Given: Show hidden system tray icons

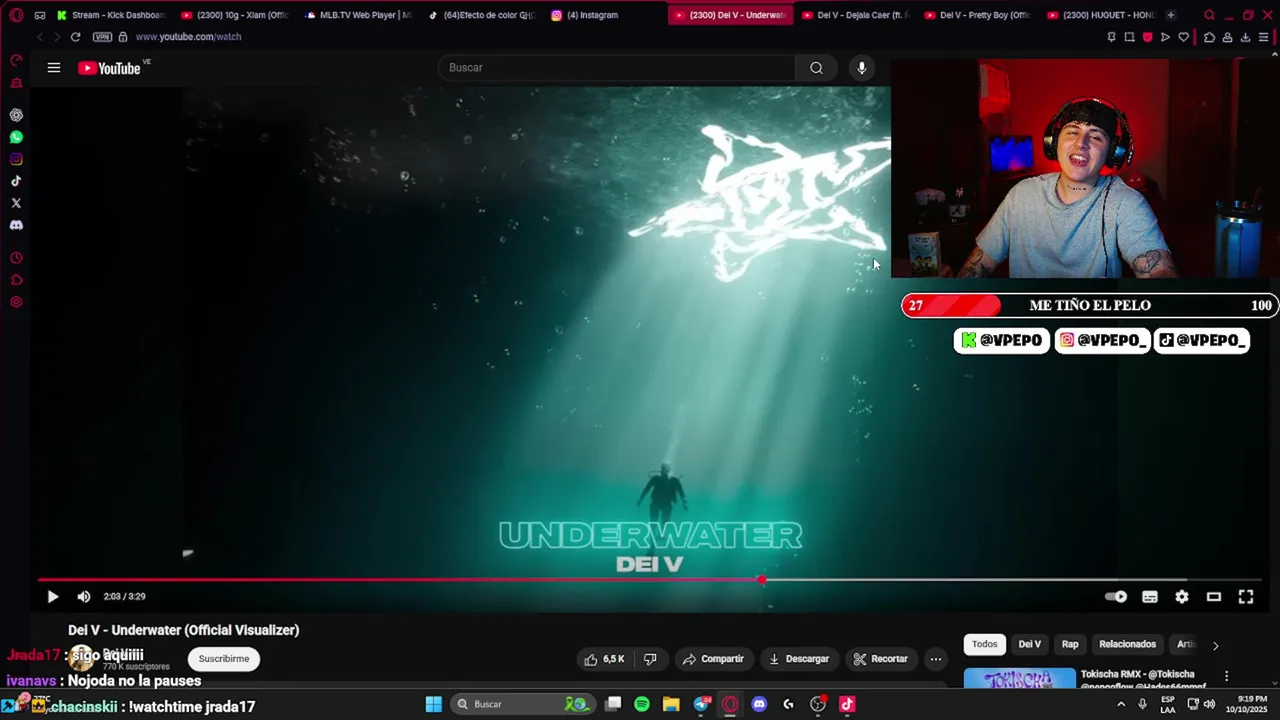Looking at the screenshot, I should pyautogui.click(x=1120, y=704).
